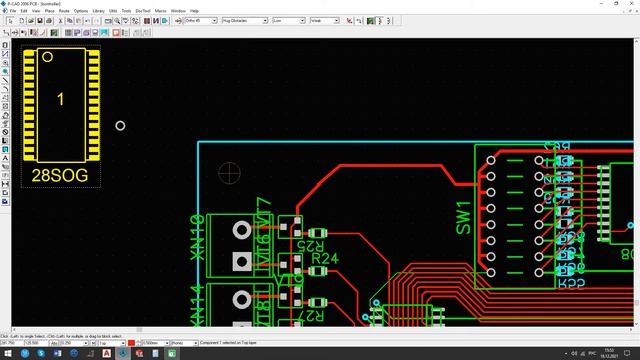Viewport: 640px width, 360px height.
Task: Click the horizontal scrollbar thumb below canvas
Action: [x=139, y=330]
